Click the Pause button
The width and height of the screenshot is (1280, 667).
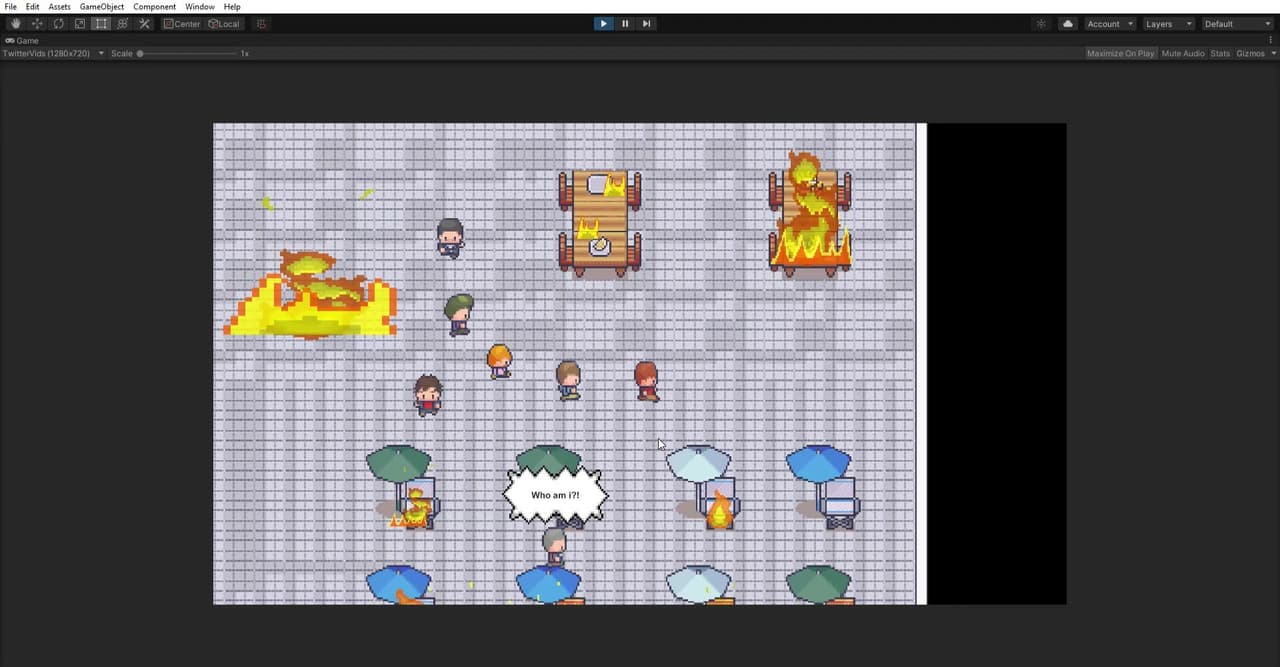click(625, 23)
